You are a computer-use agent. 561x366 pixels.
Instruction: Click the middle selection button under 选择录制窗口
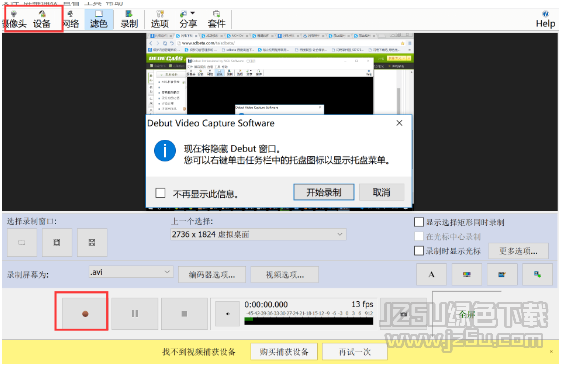coord(57,243)
